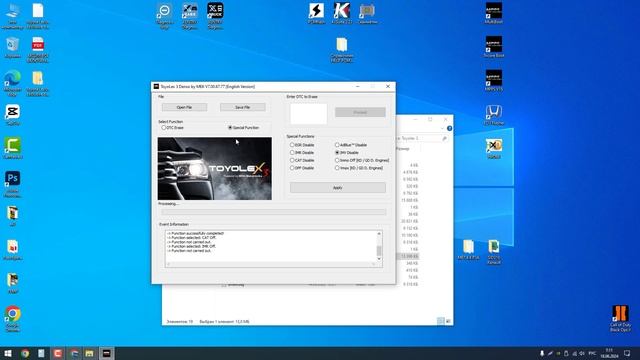640x360 pixels.
Task: Click the event log scroll-down arrow
Action: tap(379, 259)
